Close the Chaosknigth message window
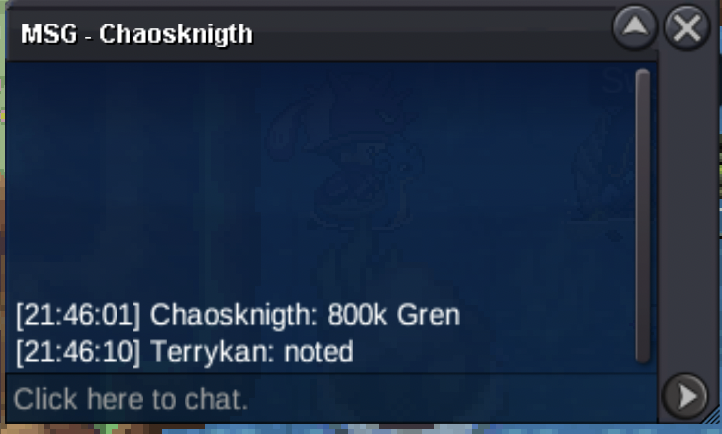Screen dimensions: 722x434 (687, 27)
